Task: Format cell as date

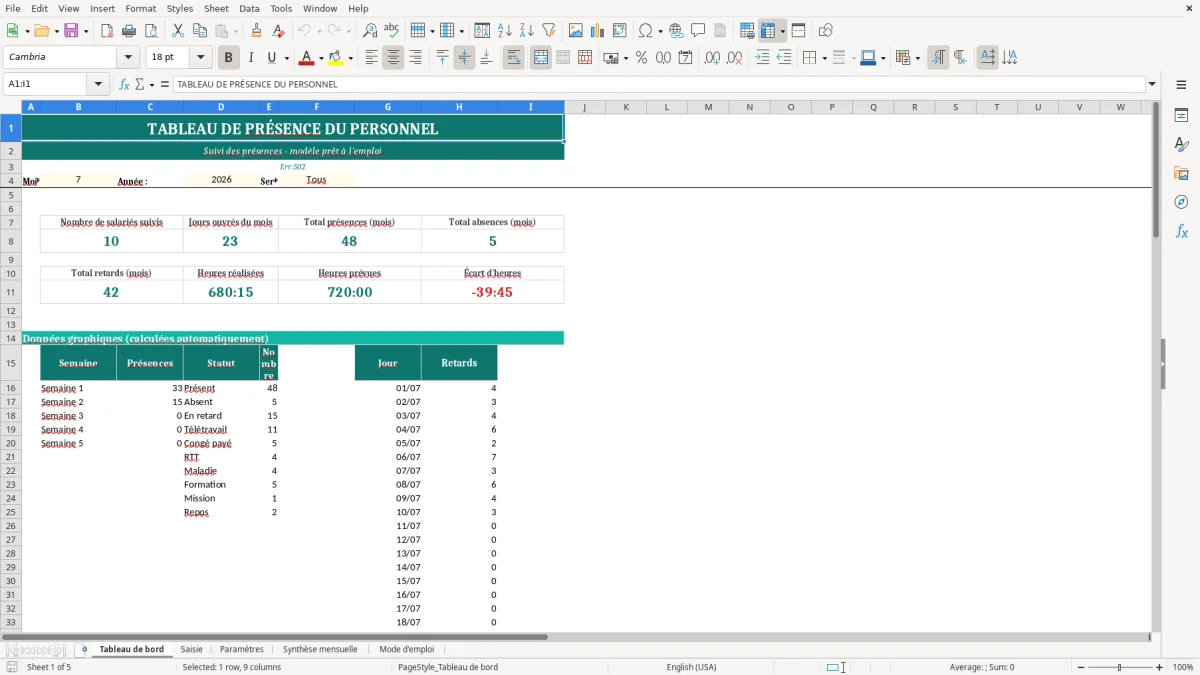Action: 686,58
